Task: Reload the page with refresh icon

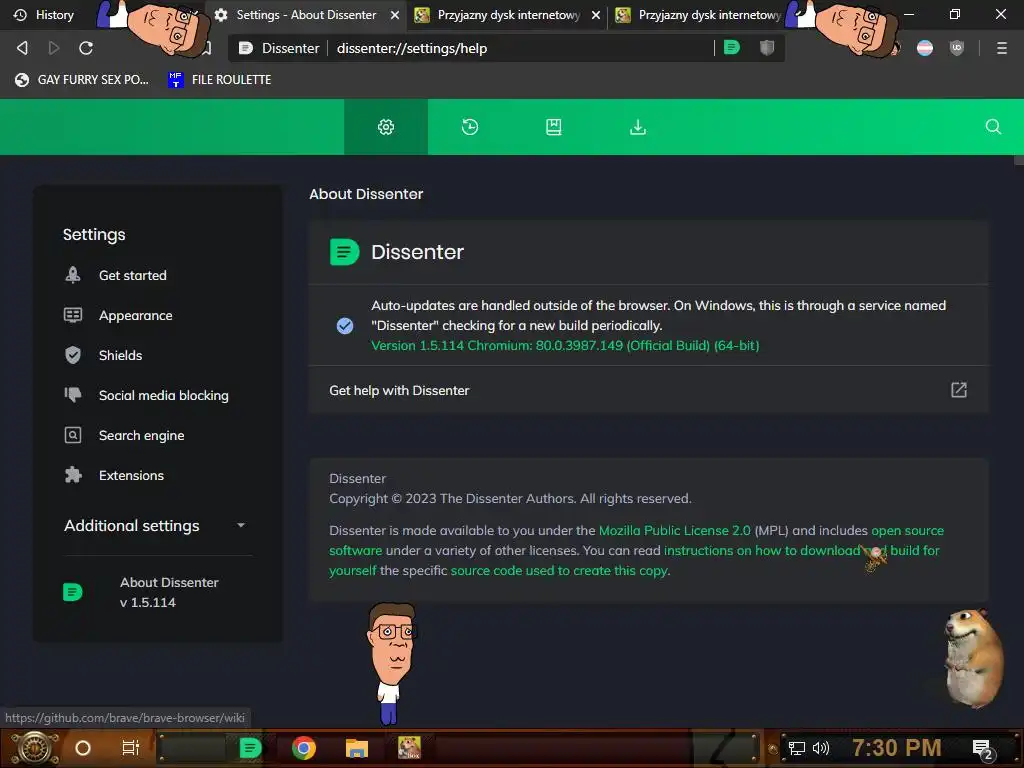Action: pos(86,48)
